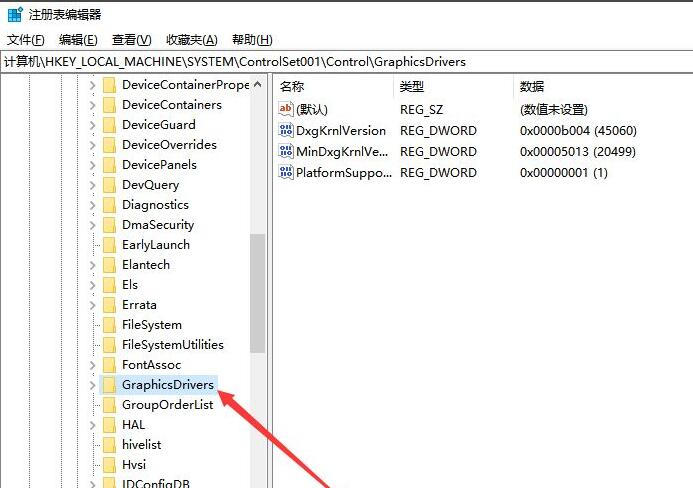The width and height of the screenshot is (693, 488).
Task: Click the Errata folder icon
Action: [x=109, y=305]
